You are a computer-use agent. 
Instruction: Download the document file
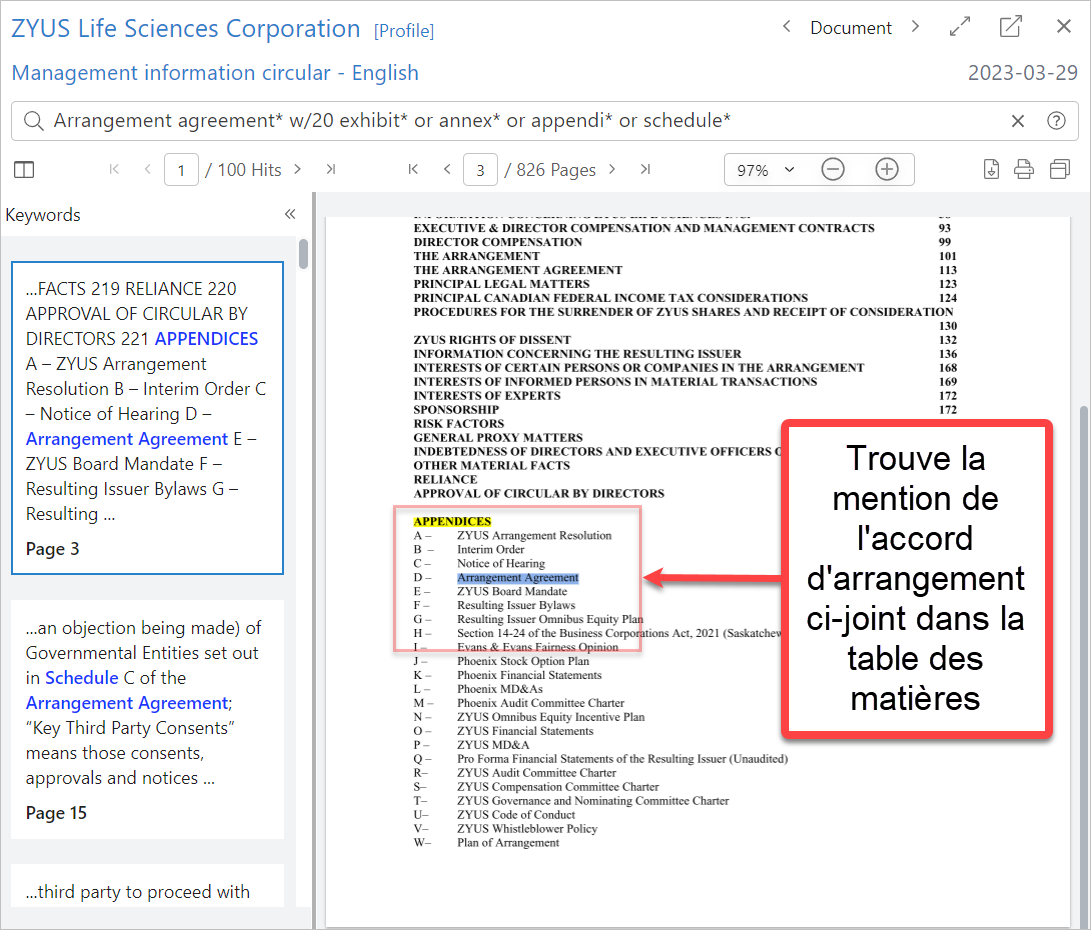(992, 169)
